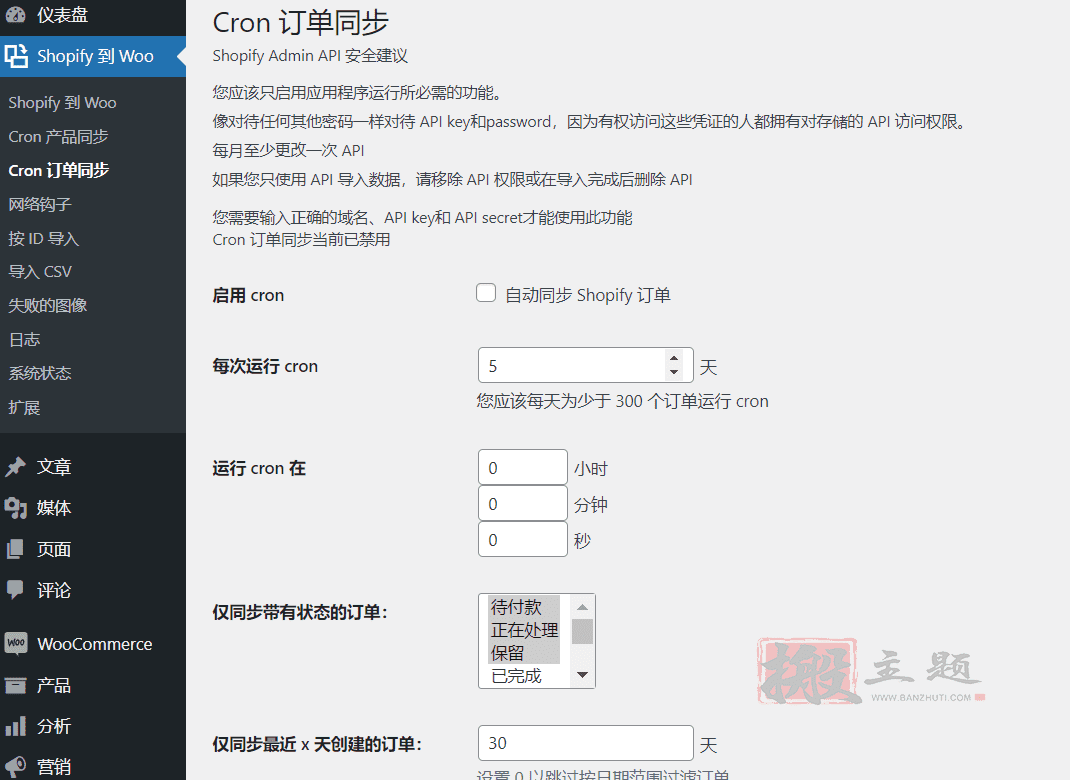Open the Shopify 到 Woo submenu link
This screenshot has height=780, width=1070.
click(x=62, y=102)
